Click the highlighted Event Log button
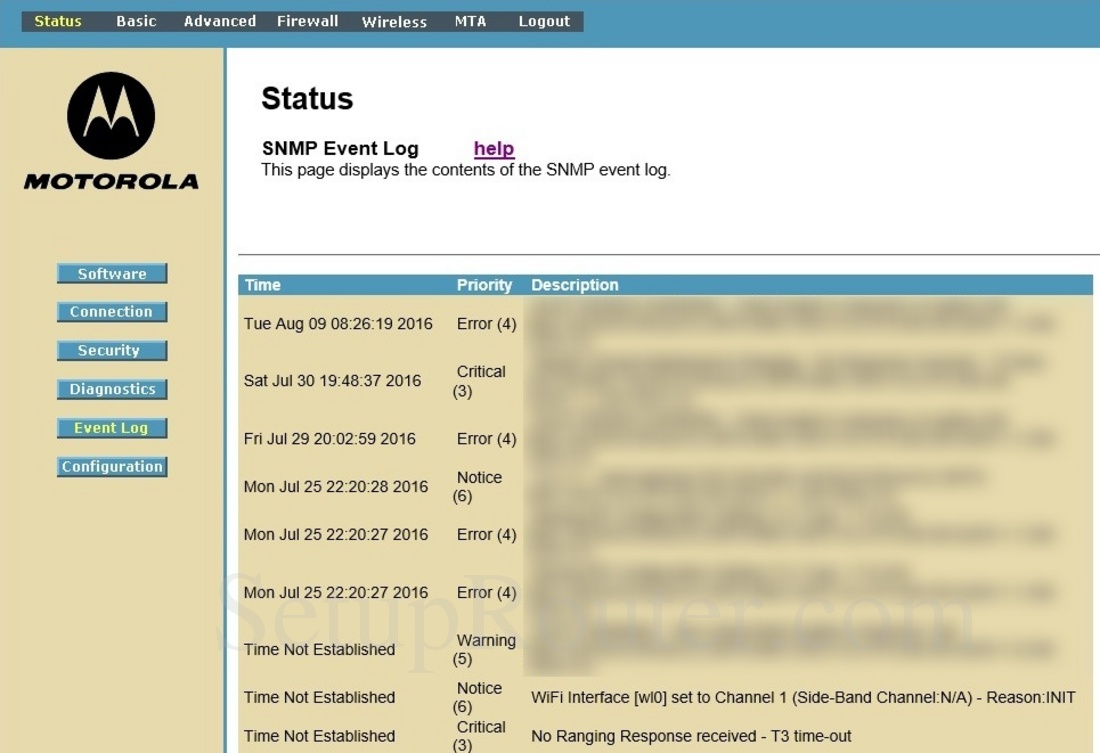This screenshot has height=753, width=1100. point(112,428)
